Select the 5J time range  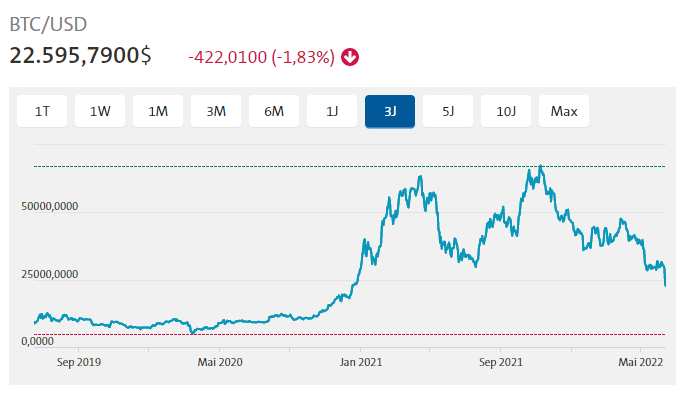[x=448, y=111]
